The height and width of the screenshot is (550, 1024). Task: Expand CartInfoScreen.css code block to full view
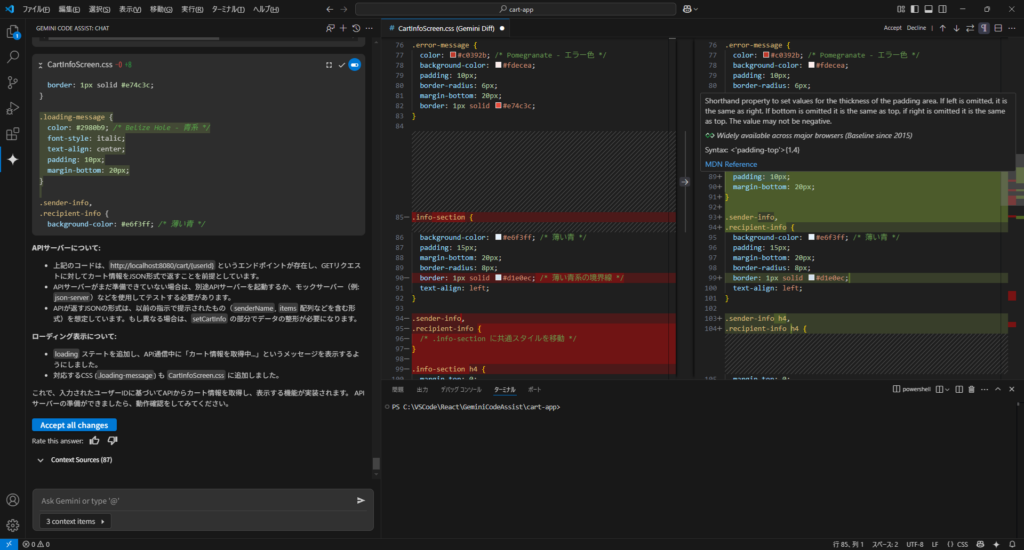tap(328, 65)
